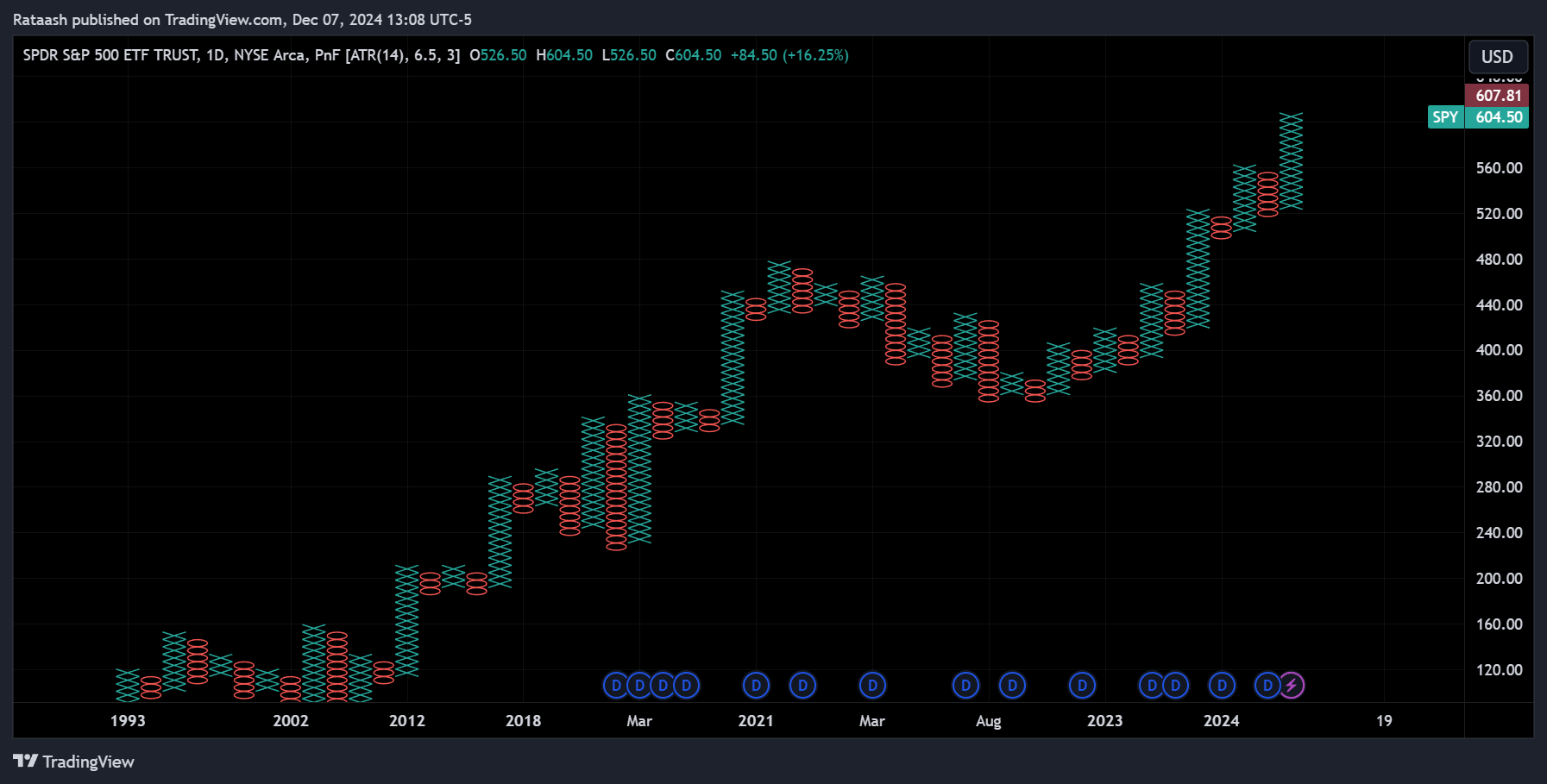The height and width of the screenshot is (784, 1547).
Task: Click the close value C604.50
Action: point(694,55)
